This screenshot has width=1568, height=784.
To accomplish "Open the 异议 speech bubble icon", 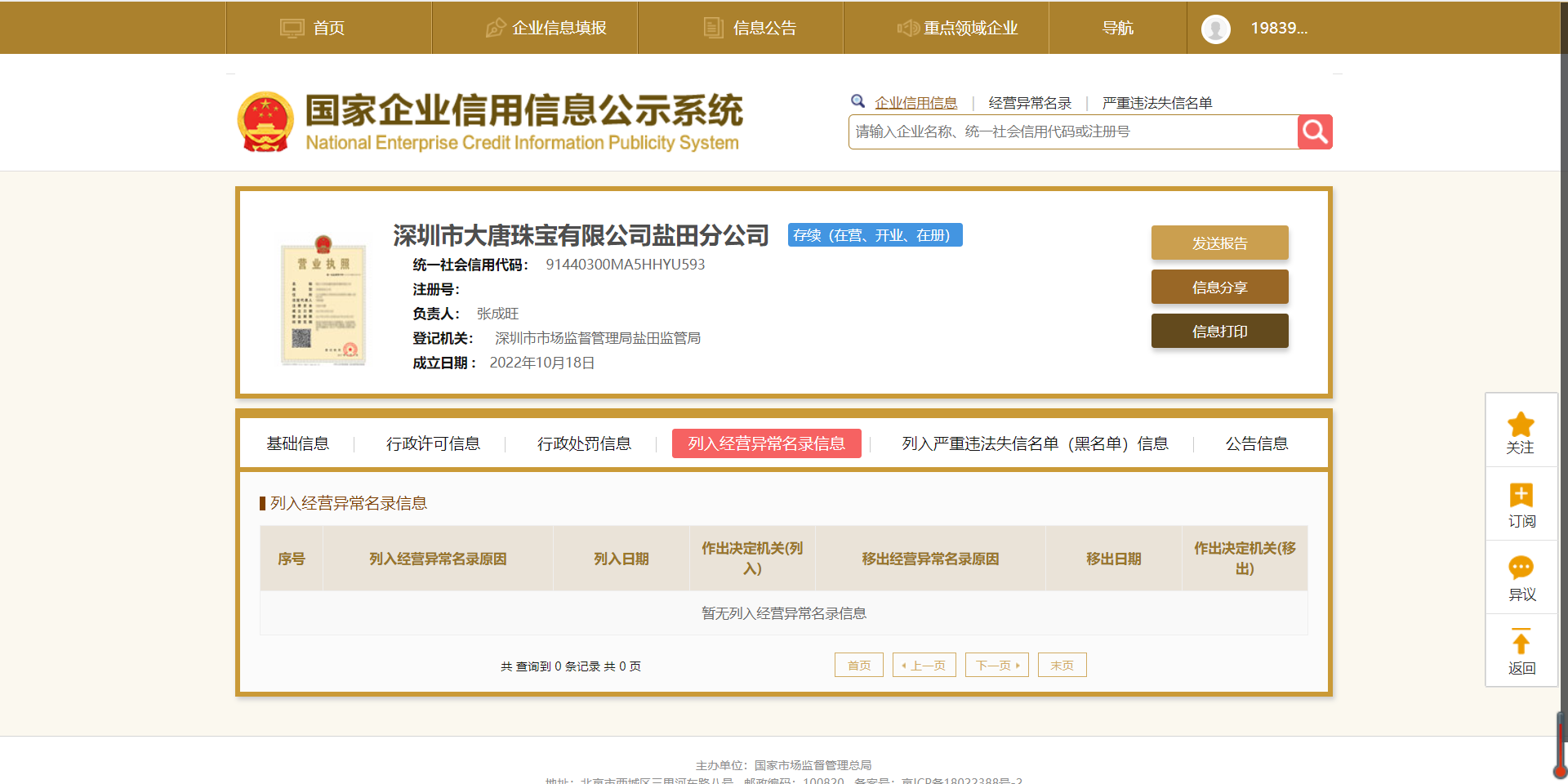I will click(x=1521, y=568).
